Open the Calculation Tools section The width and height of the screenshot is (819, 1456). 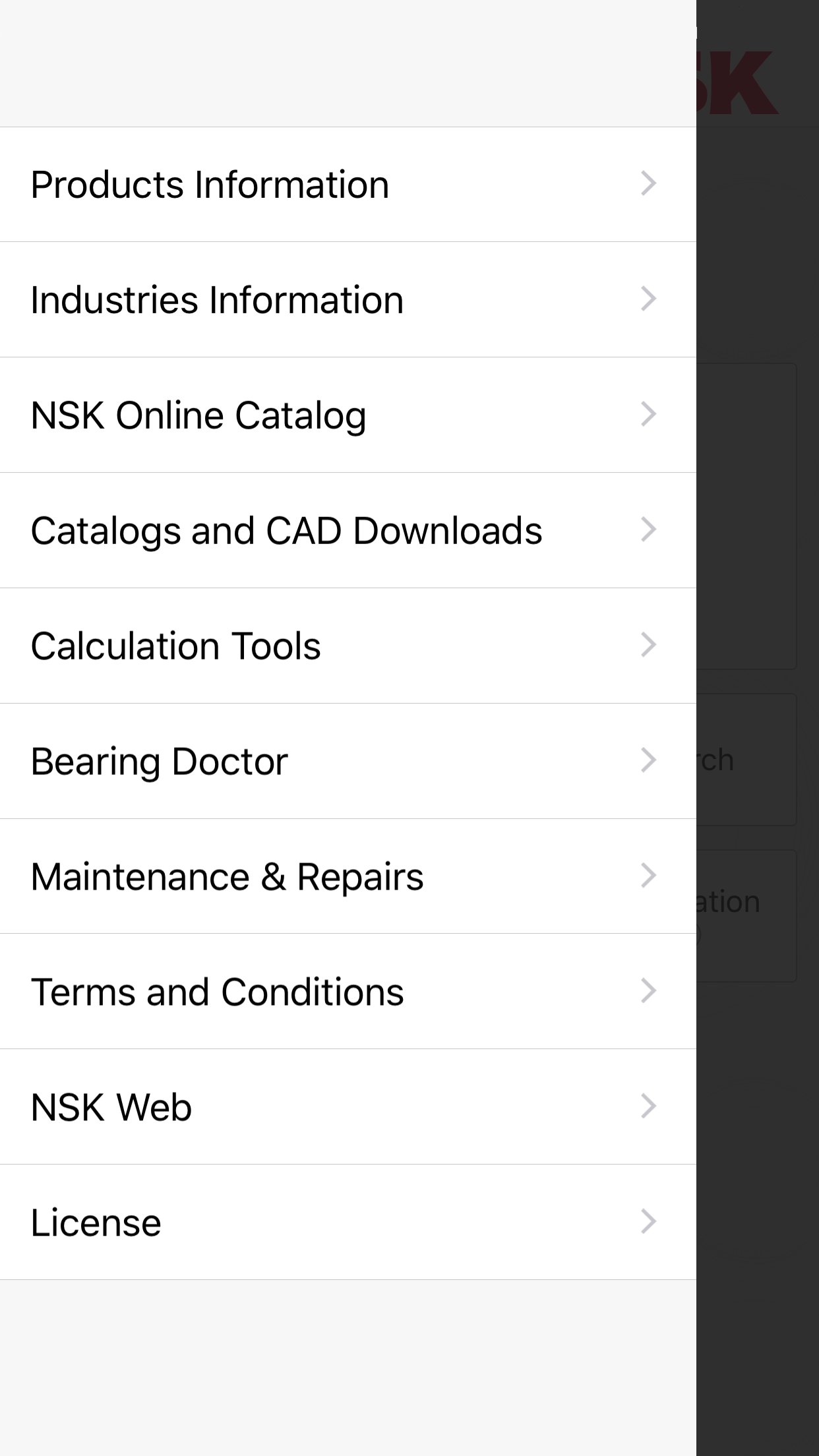(x=176, y=646)
